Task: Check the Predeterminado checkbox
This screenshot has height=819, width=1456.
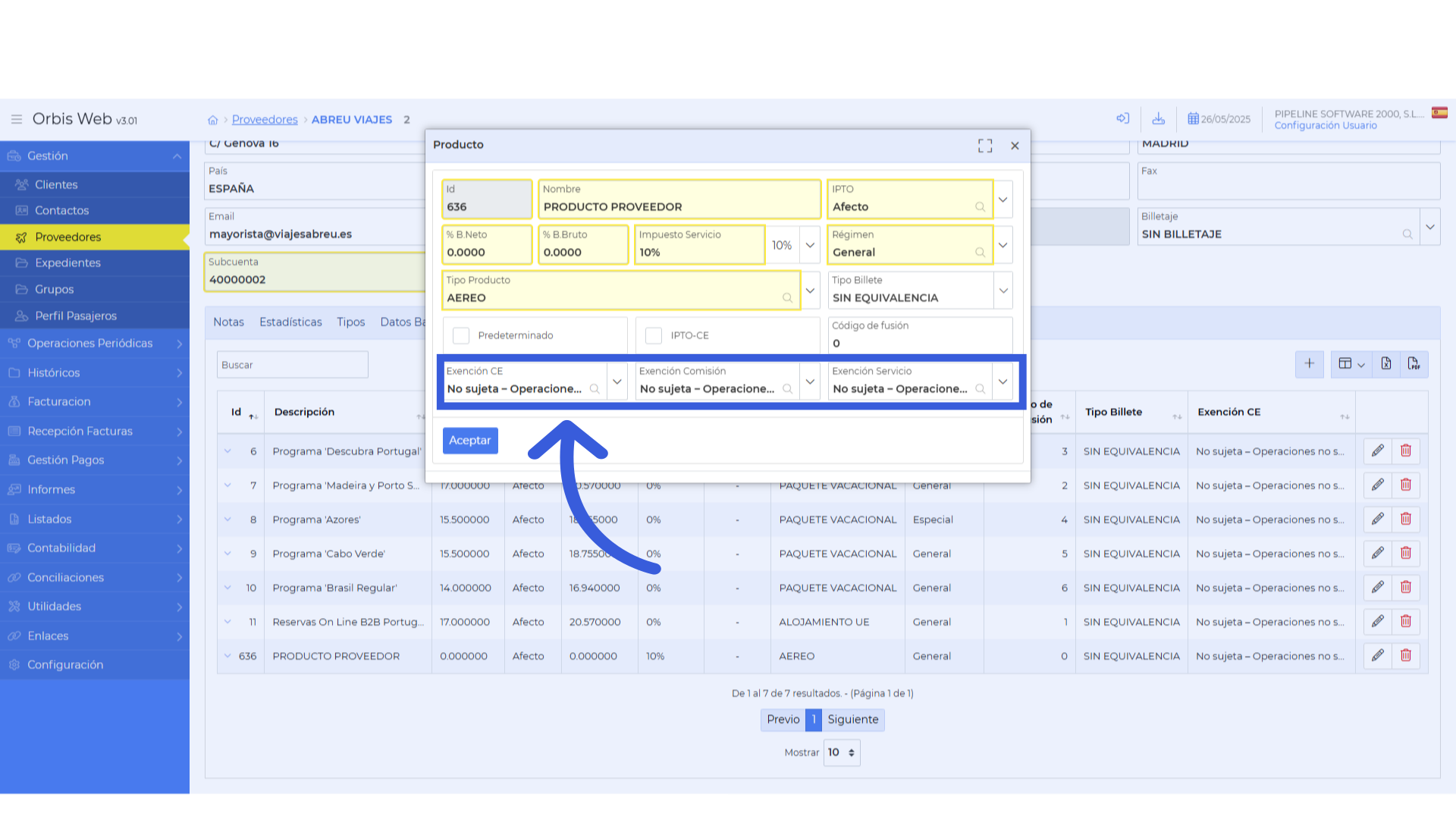Action: click(461, 335)
